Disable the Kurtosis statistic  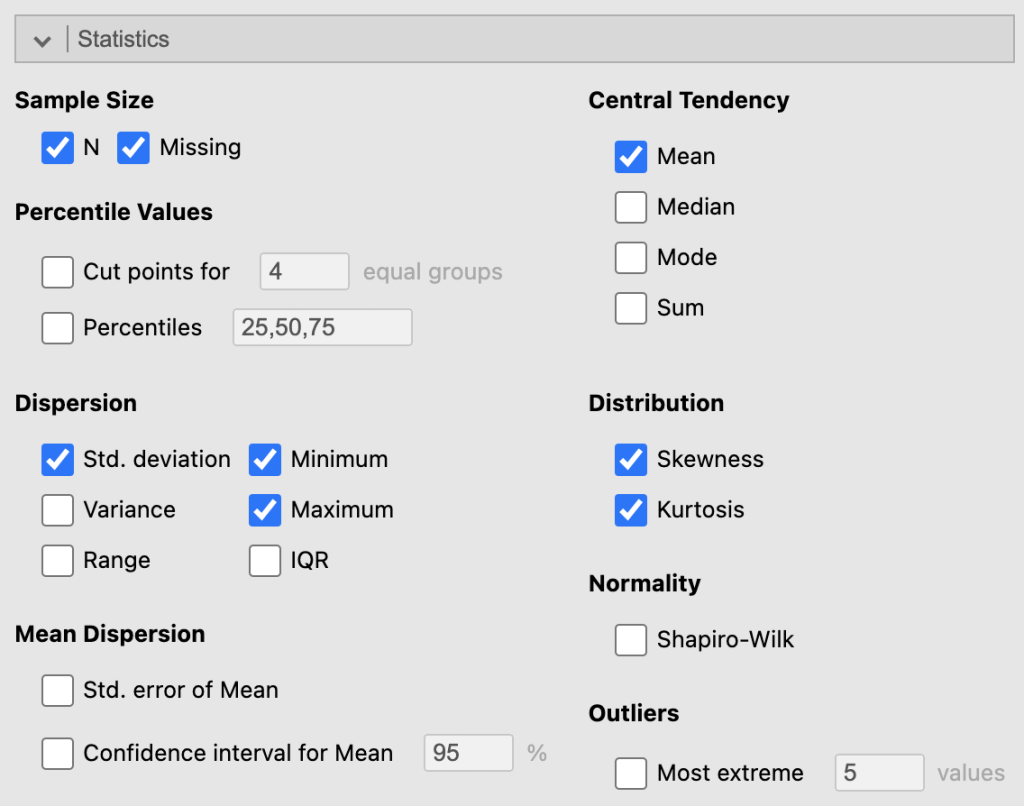pyautogui.click(x=631, y=510)
